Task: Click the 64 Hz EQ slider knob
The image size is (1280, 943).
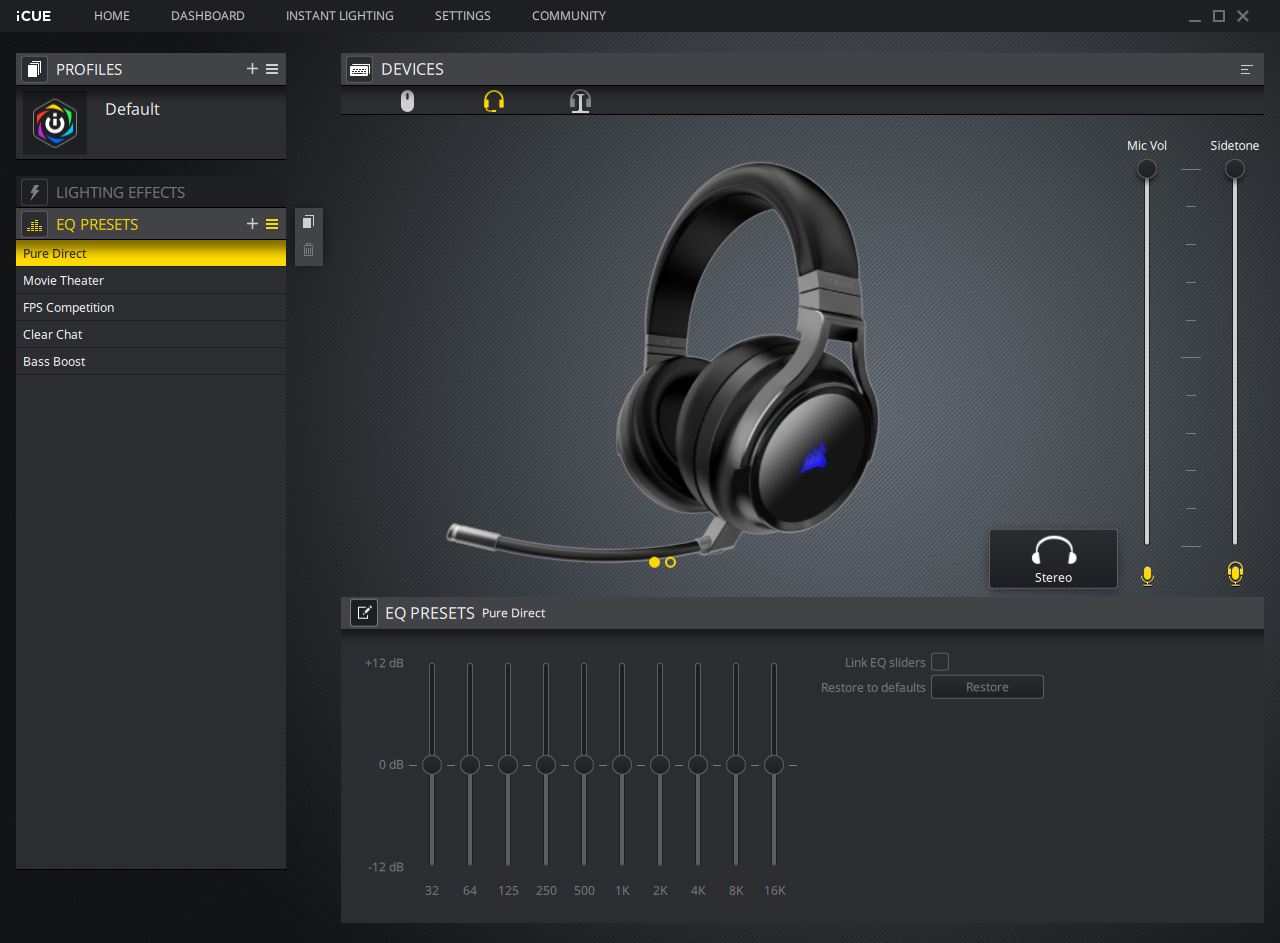Action: 470,765
